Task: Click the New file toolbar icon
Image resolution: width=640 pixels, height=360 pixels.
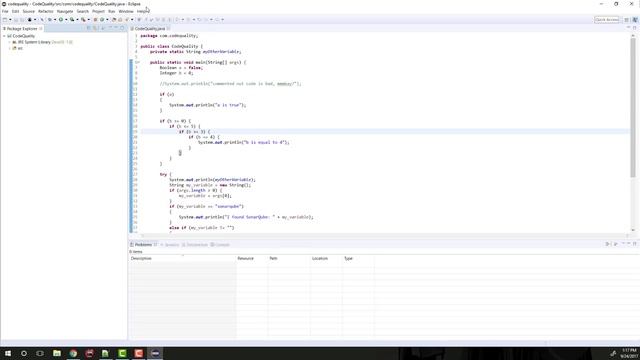Action: coord(5,20)
